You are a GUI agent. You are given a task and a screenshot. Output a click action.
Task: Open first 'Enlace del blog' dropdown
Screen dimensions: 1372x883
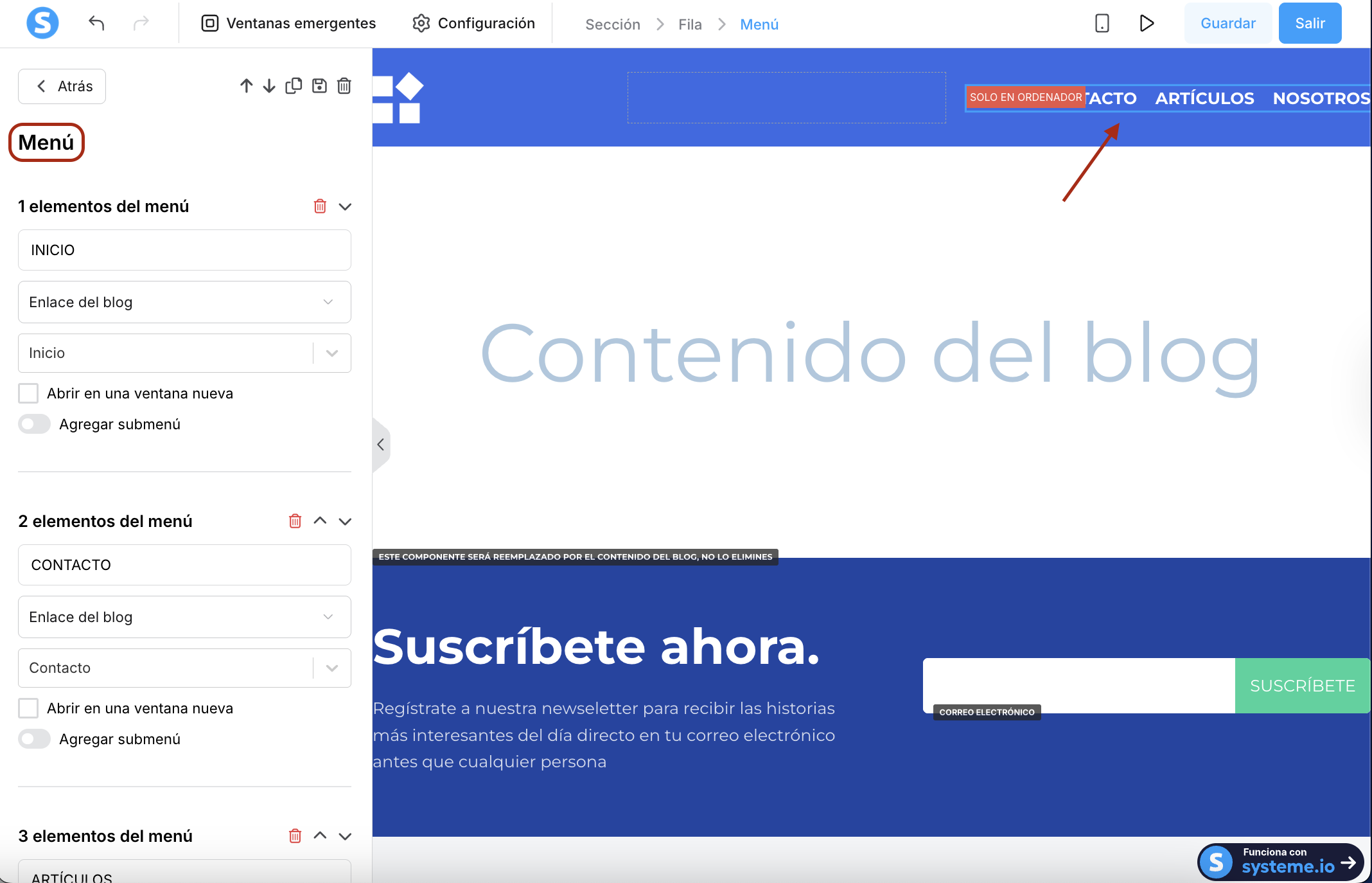(184, 302)
